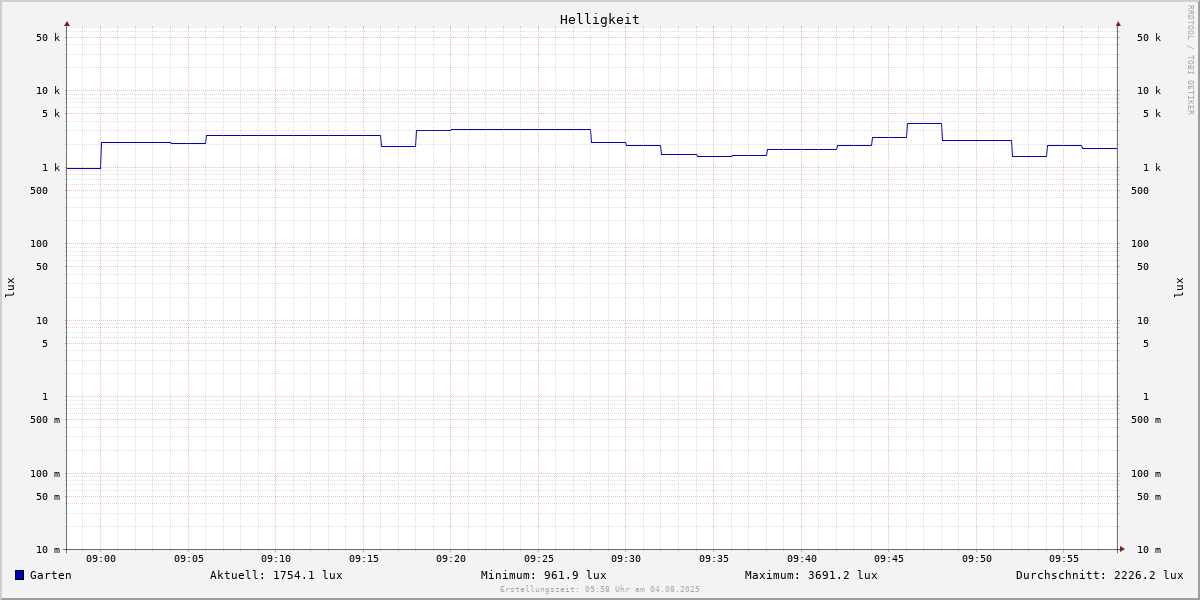Click the chart title "Helligkeit"
This screenshot has height=600, width=1200.
(600, 19)
